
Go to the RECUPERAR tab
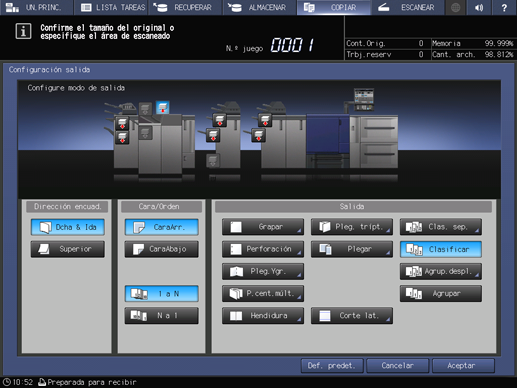pyautogui.click(x=185, y=7)
